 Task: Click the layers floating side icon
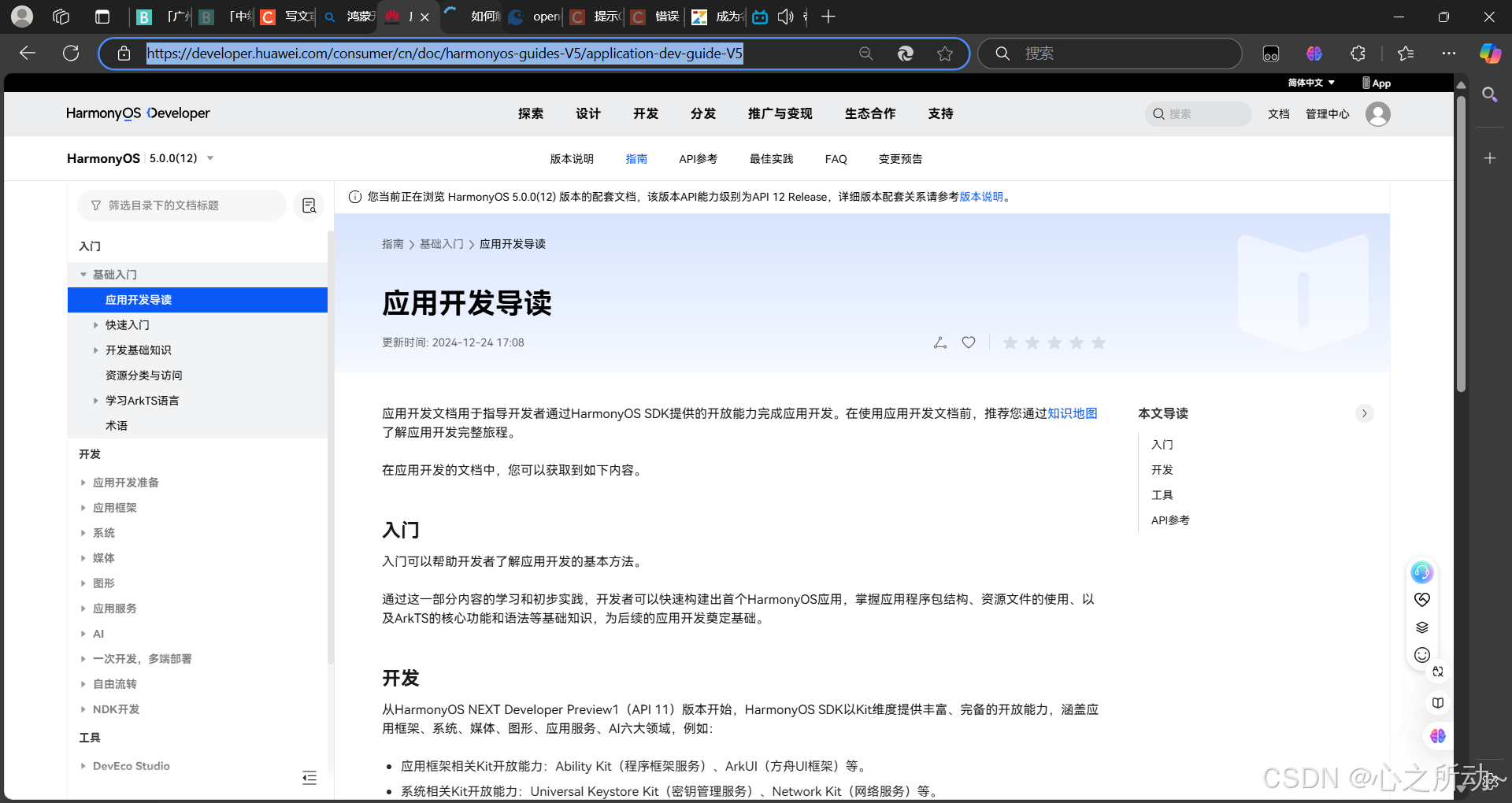pos(1422,627)
